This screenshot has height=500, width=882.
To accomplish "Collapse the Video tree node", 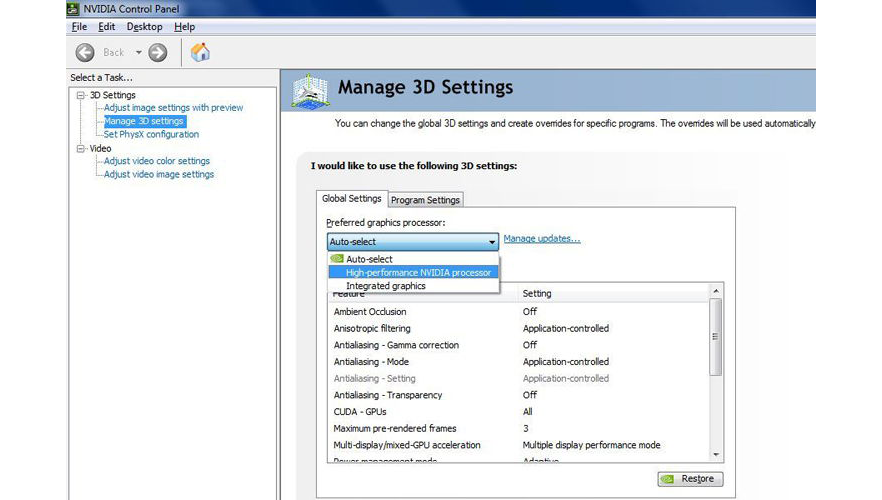I will coord(81,148).
